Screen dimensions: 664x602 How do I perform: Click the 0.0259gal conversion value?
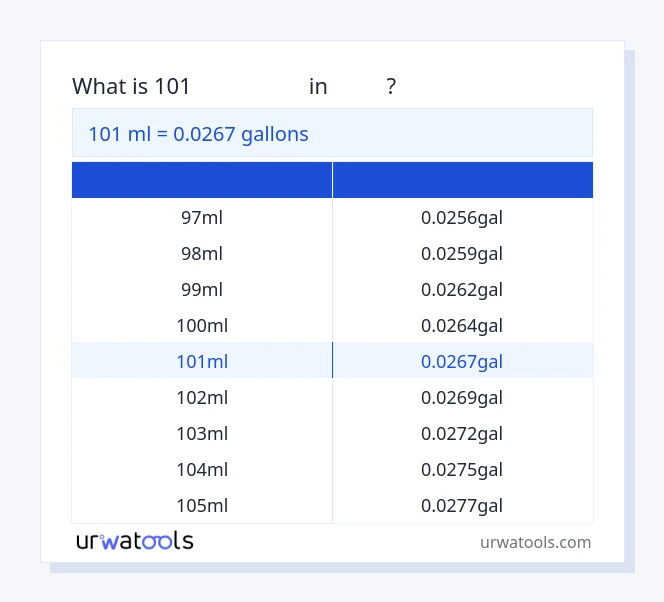tap(462, 253)
